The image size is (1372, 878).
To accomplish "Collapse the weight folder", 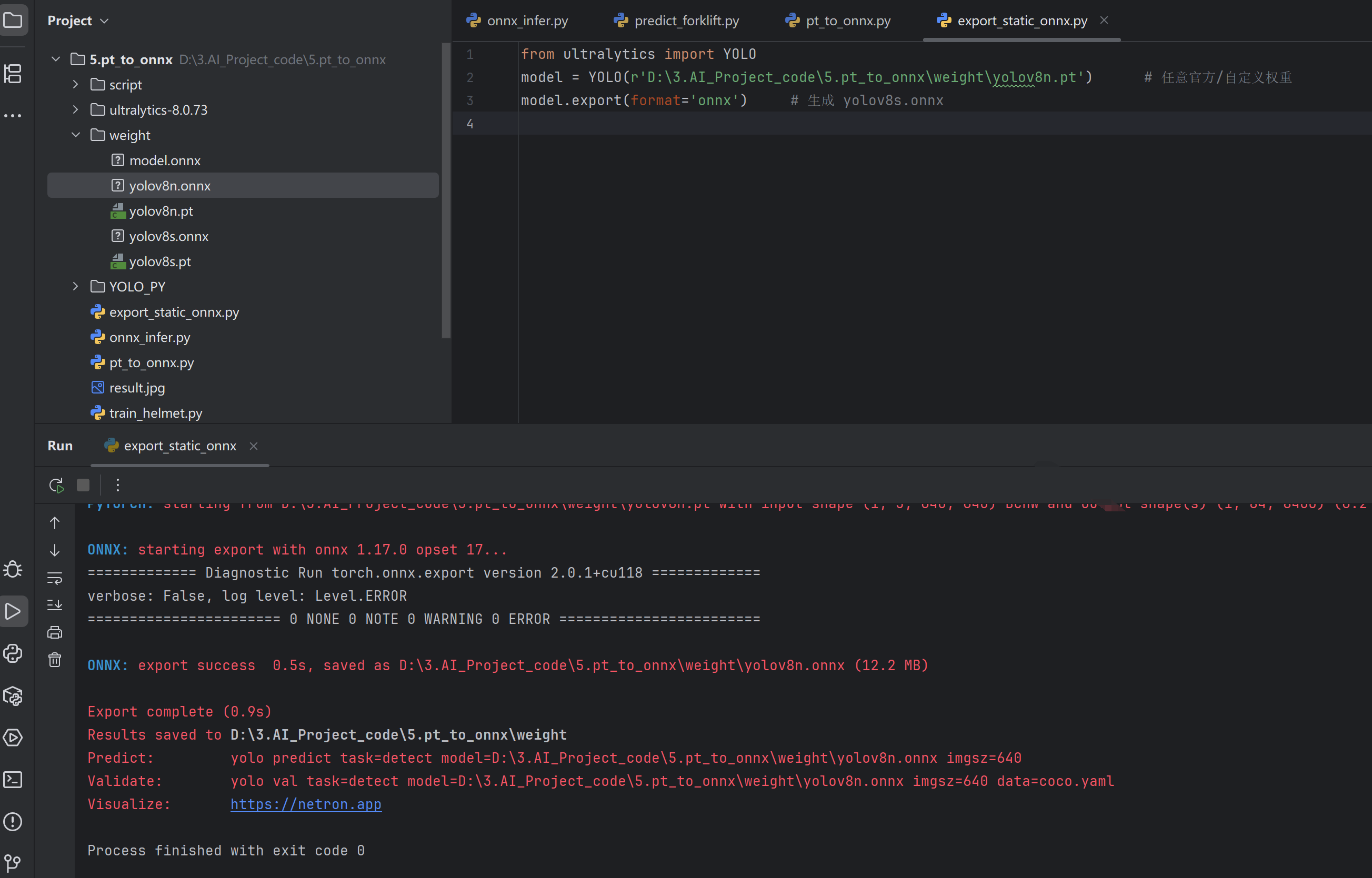I will [75, 135].
